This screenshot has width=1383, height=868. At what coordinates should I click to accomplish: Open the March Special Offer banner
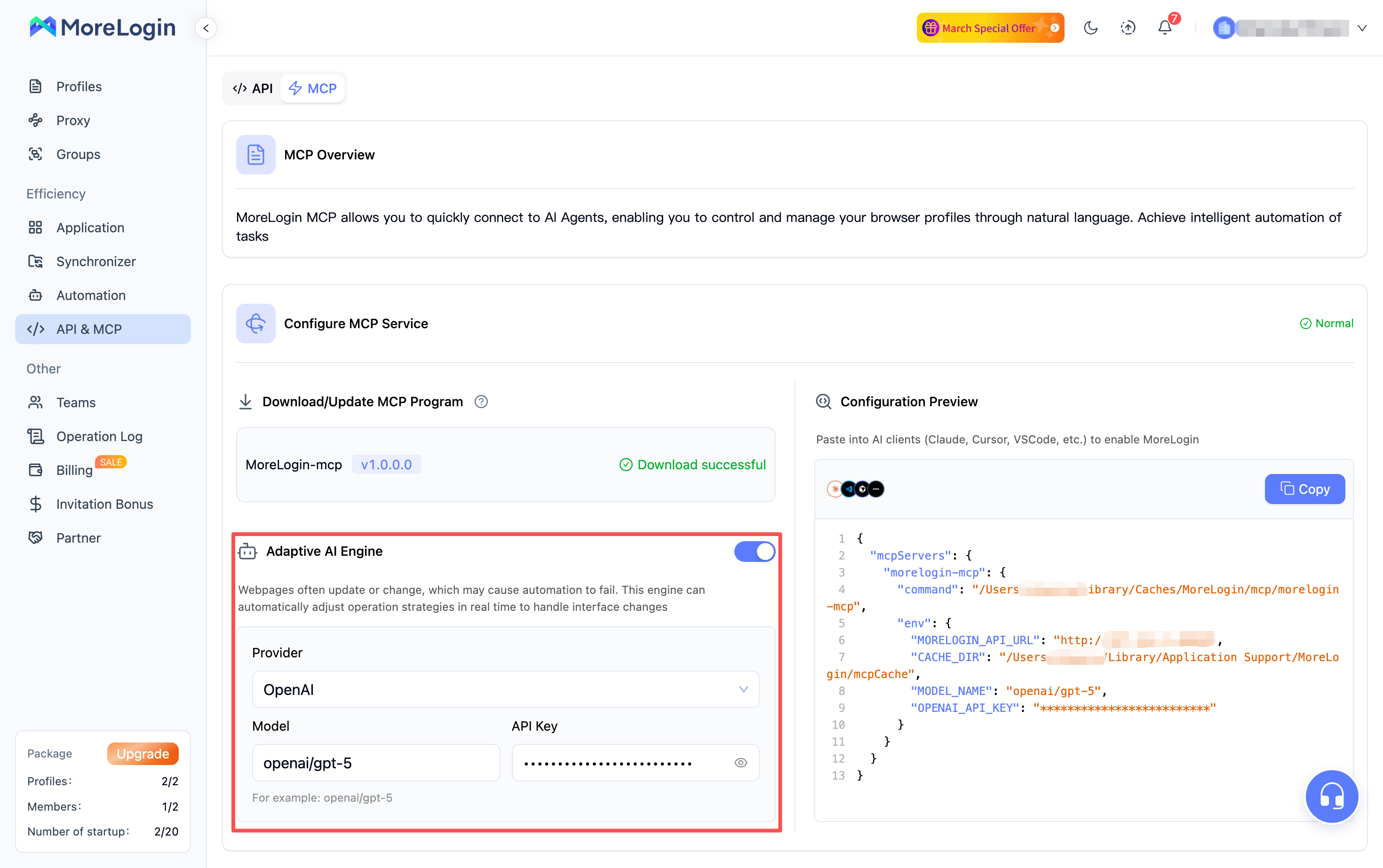[990, 28]
